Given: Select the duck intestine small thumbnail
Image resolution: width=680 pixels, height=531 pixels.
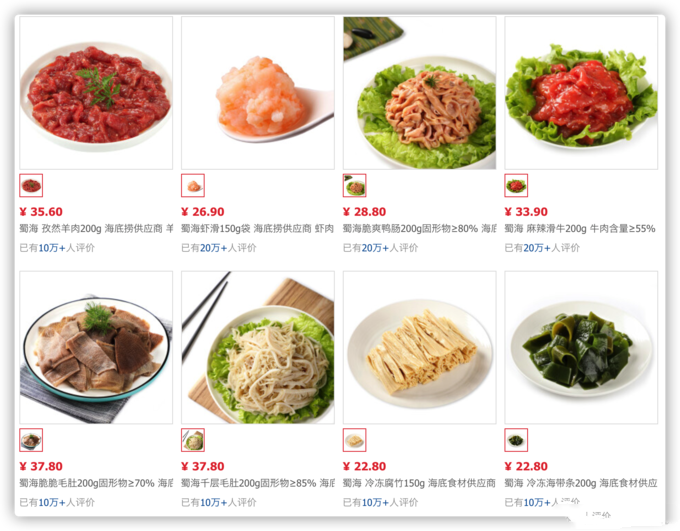Looking at the screenshot, I should coord(355,186).
